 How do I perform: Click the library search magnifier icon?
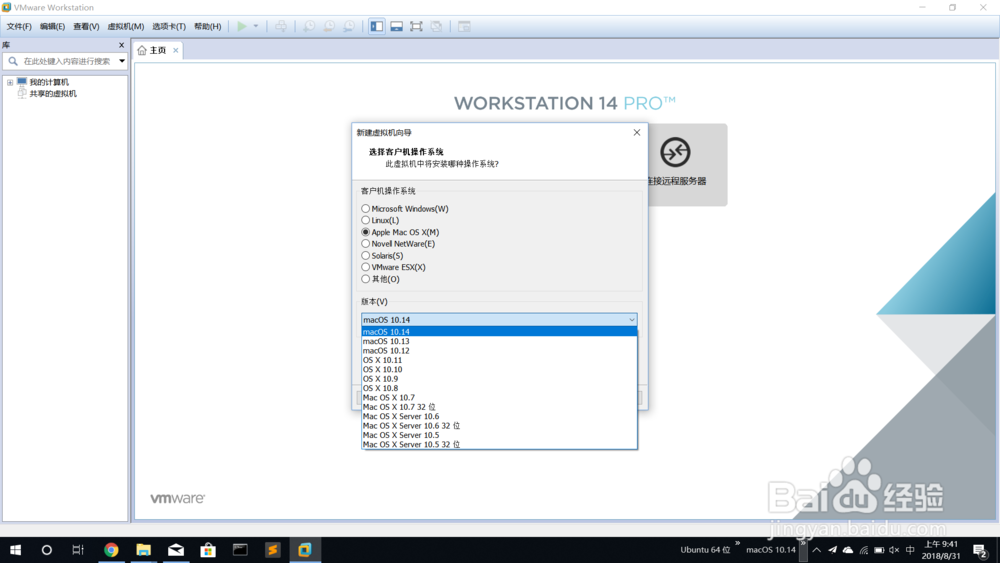coord(13,61)
